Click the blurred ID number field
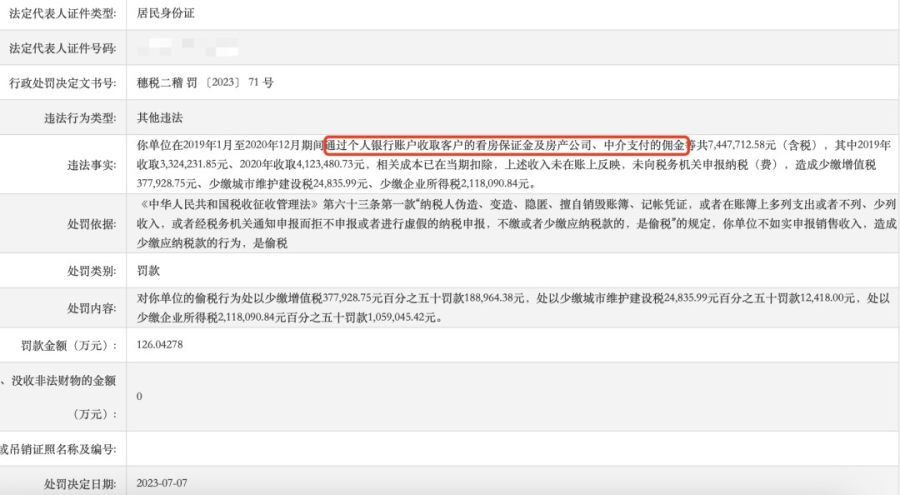The image size is (900, 495). [188, 48]
